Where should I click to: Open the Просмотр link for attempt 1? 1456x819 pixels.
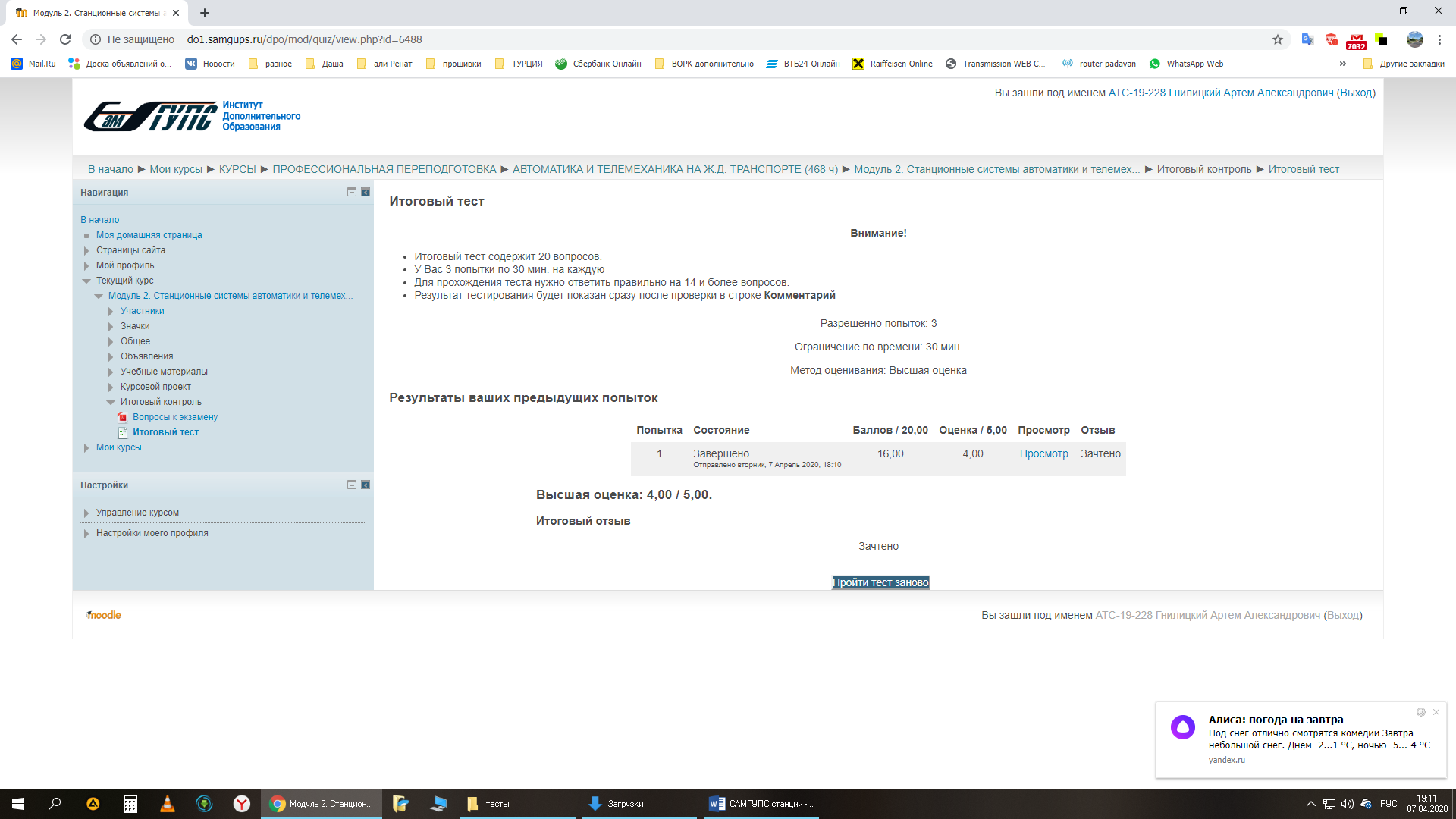pyautogui.click(x=1043, y=454)
